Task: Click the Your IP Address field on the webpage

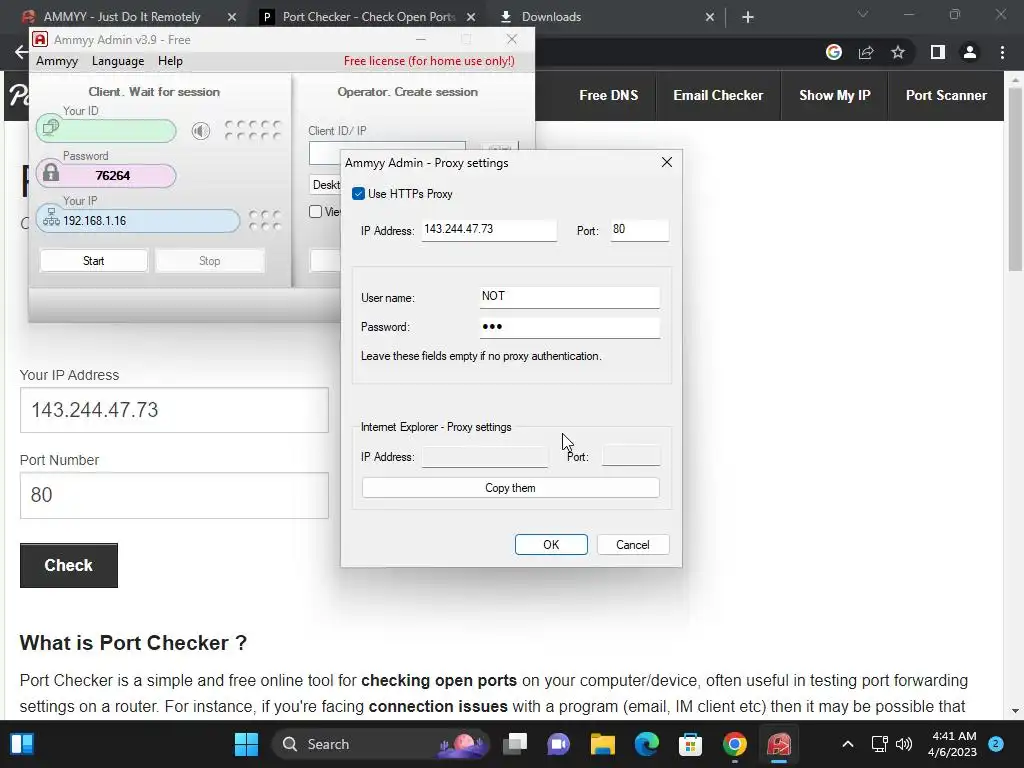Action: tap(174, 410)
